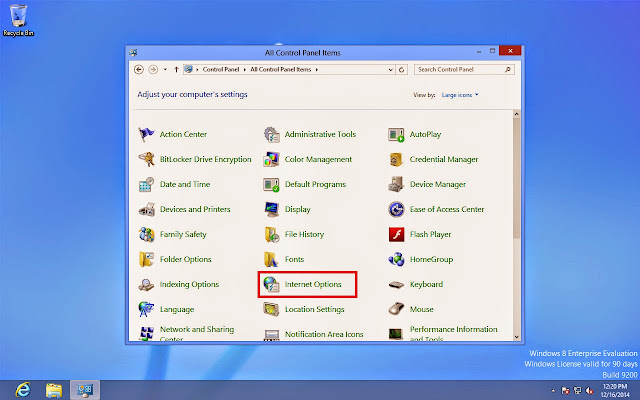Open the Internet Options link text
The width and height of the screenshot is (640, 400).
point(313,284)
